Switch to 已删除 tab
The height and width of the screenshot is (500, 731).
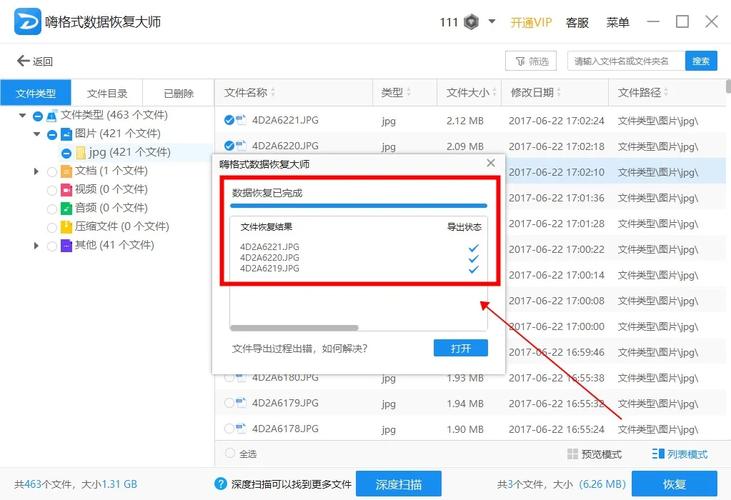(x=179, y=93)
